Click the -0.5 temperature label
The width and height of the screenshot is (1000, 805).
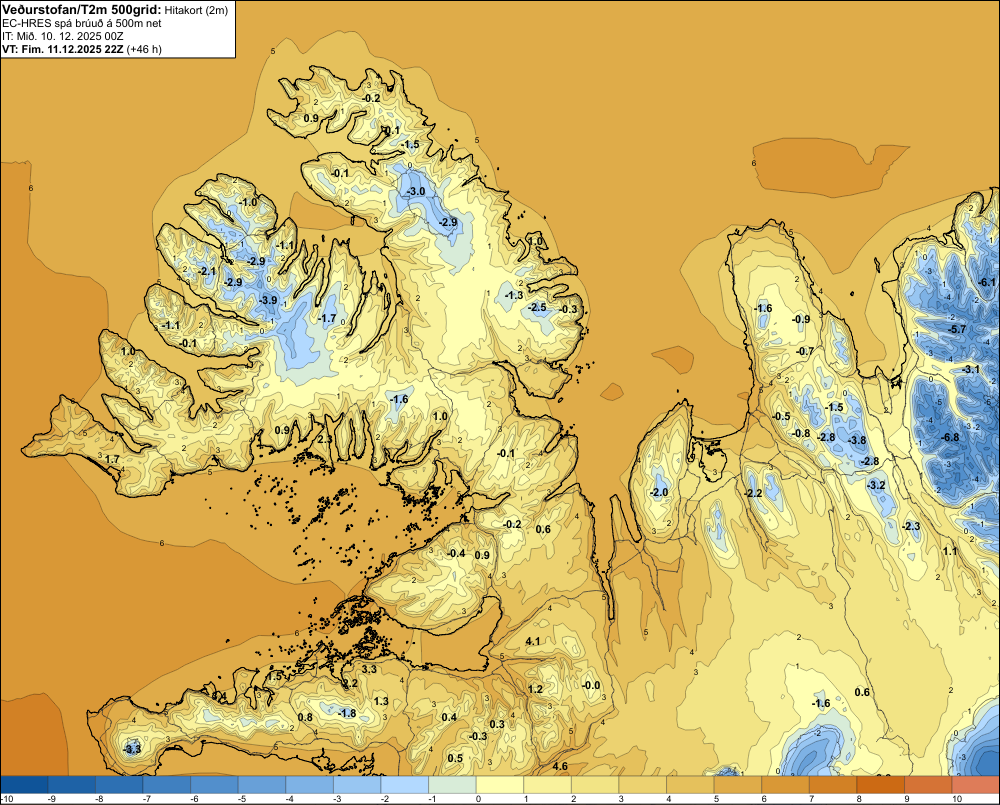781,416
